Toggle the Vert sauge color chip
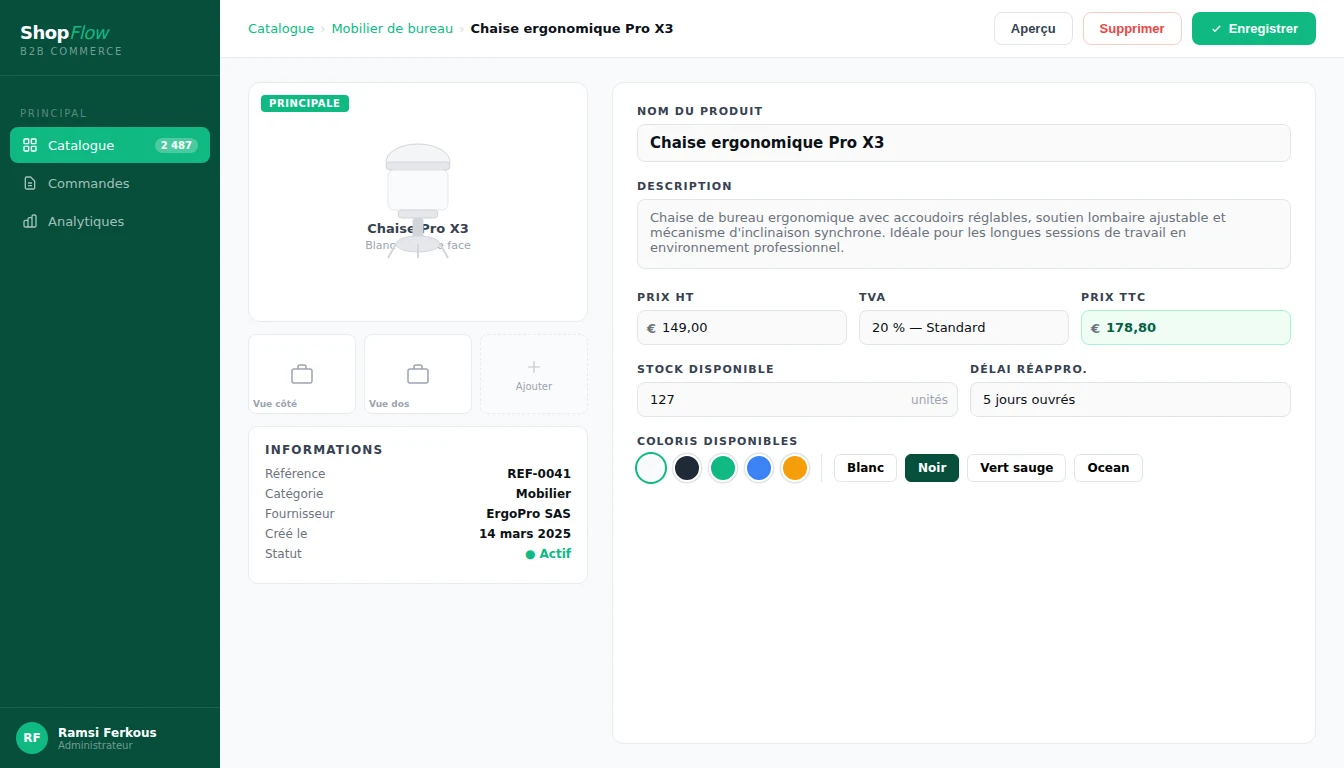Image resolution: width=1344 pixels, height=768 pixels. [1016, 468]
